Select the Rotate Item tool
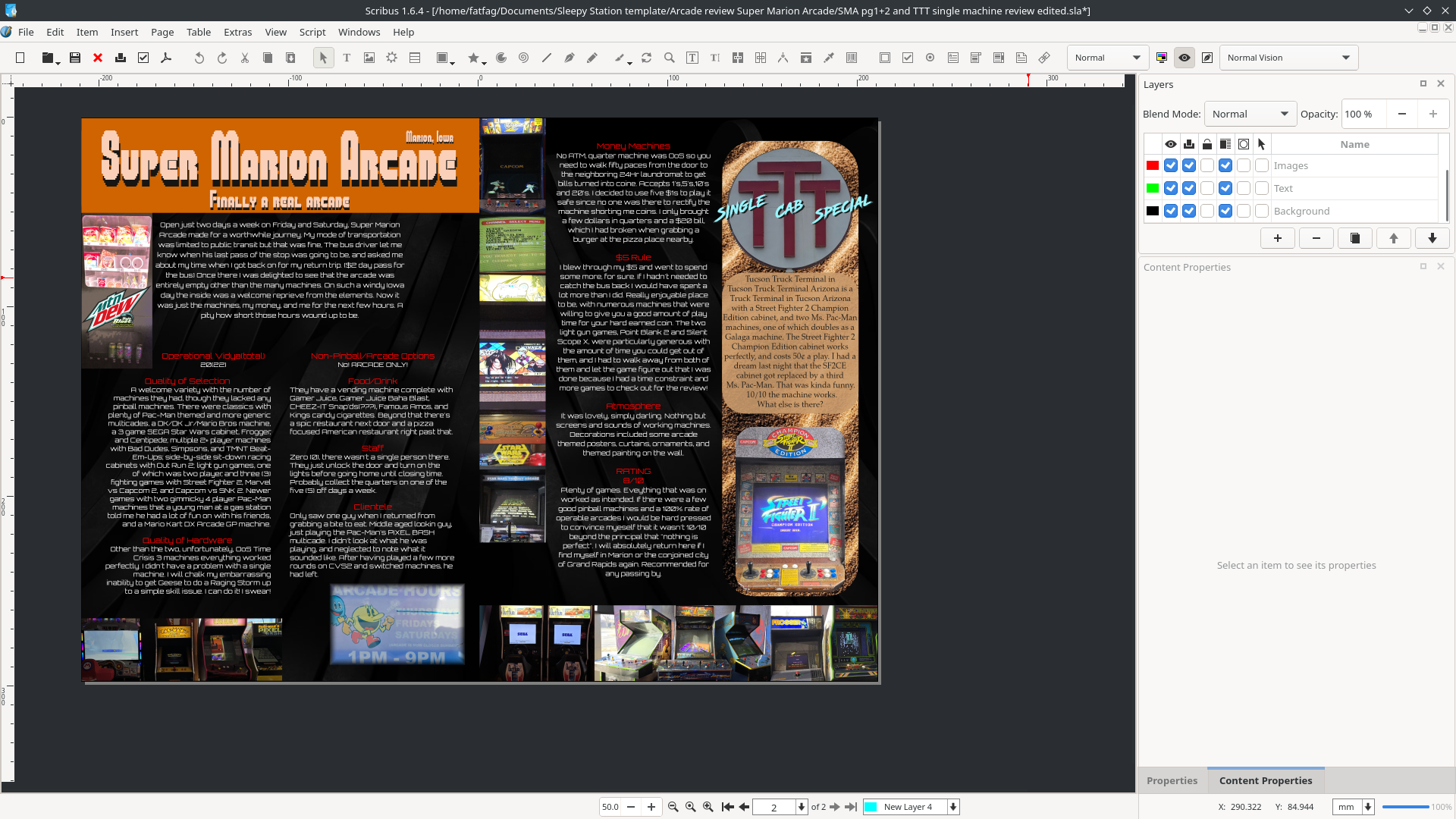The image size is (1456, 819). (x=647, y=58)
